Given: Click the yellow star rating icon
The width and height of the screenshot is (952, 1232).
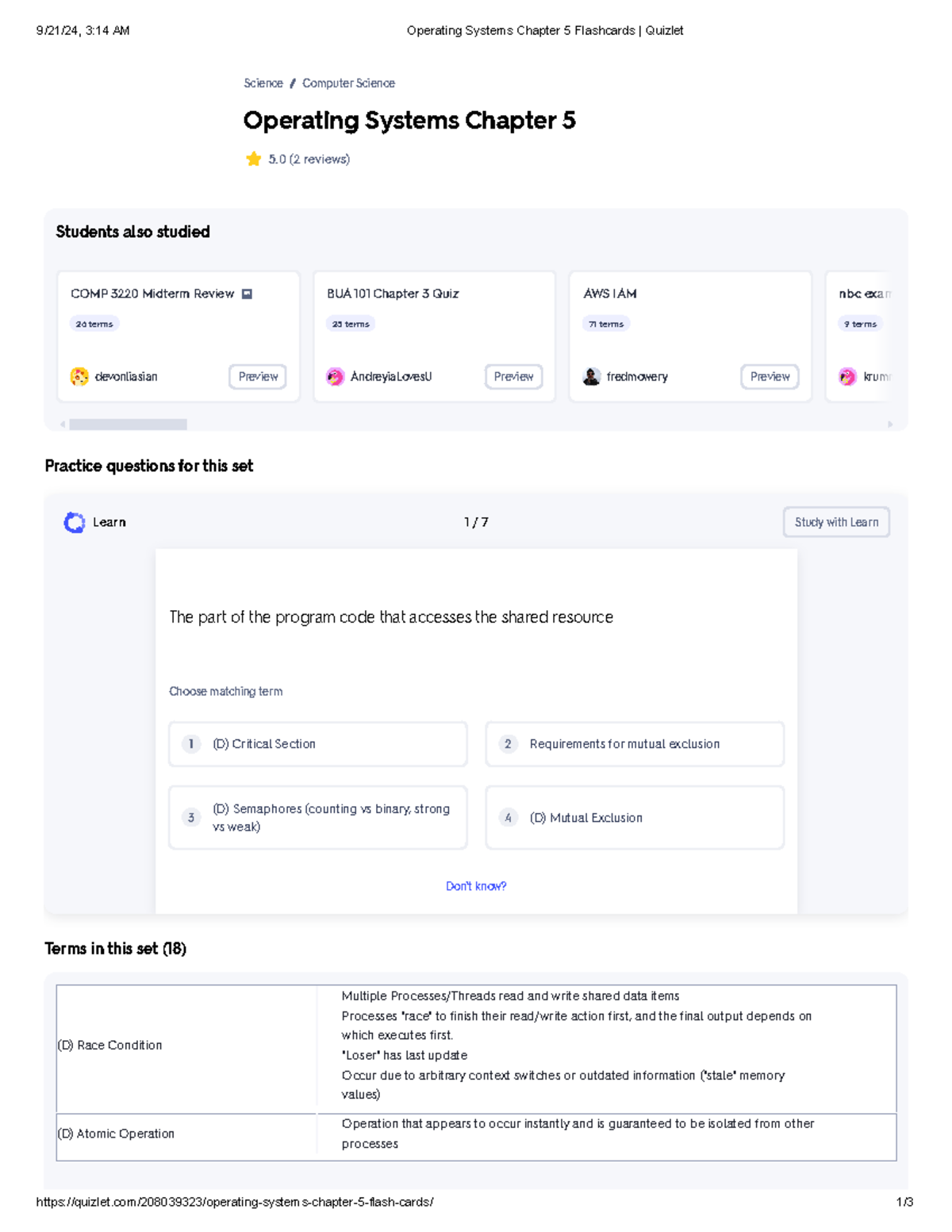Looking at the screenshot, I should (x=253, y=159).
